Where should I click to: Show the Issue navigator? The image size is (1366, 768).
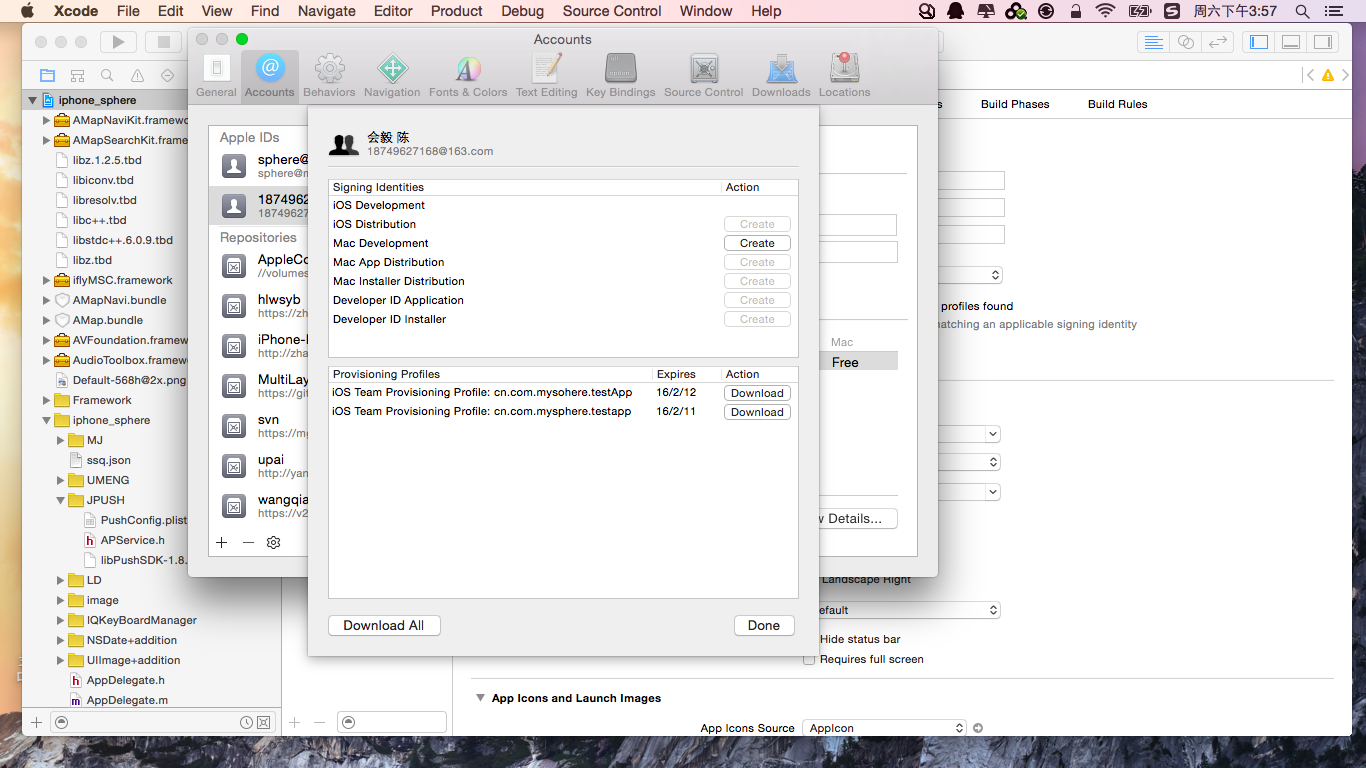pyautogui.click(x=137, y=75)
